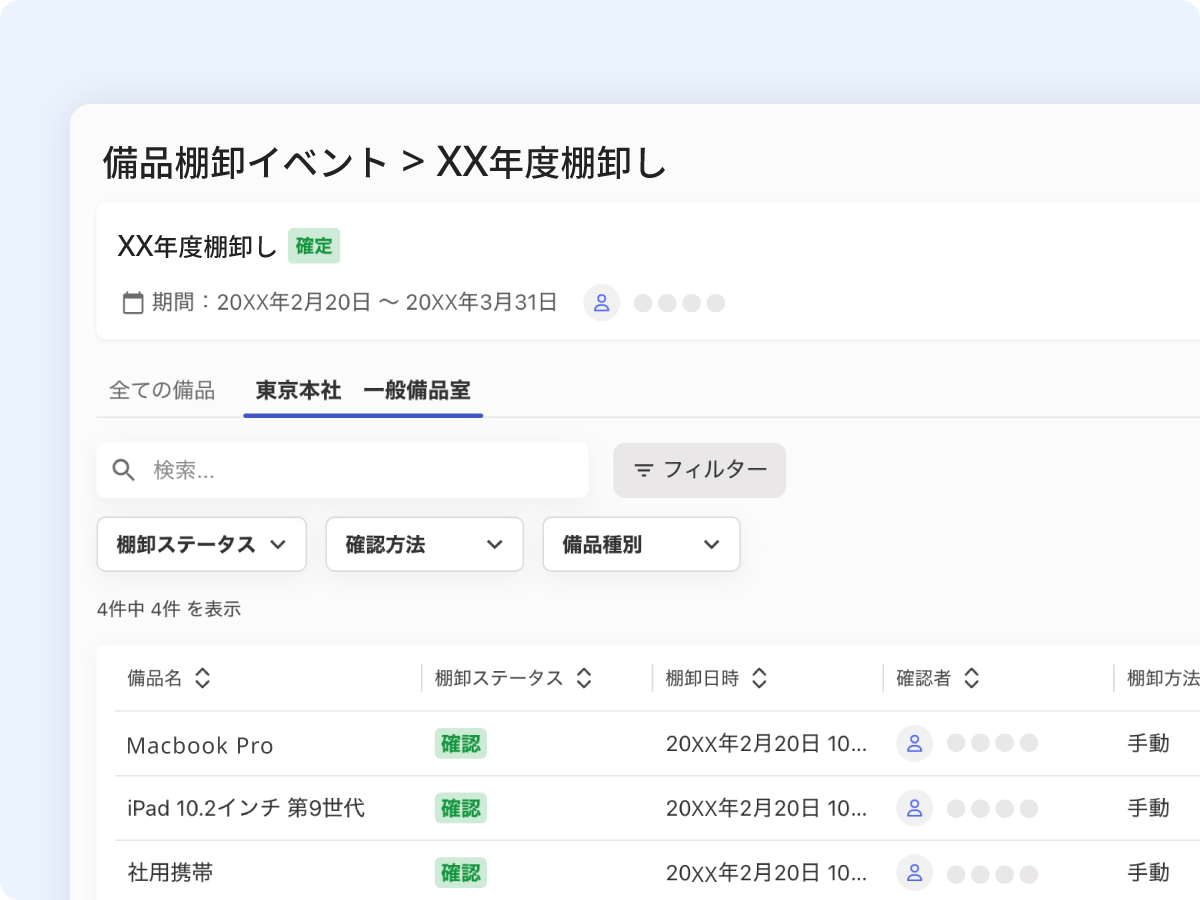Select the 東京本社 一般備品室 tab
The width and height of the screenshot is (1200, 900).
[x=363, y=391]
